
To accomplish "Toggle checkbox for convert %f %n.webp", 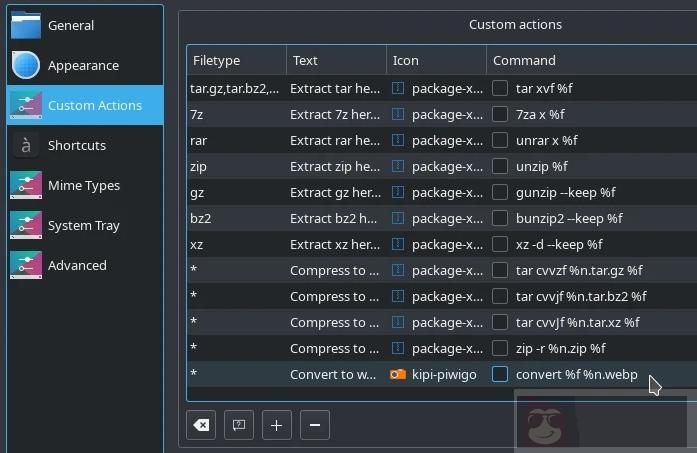I will click(x=500, y=374).
